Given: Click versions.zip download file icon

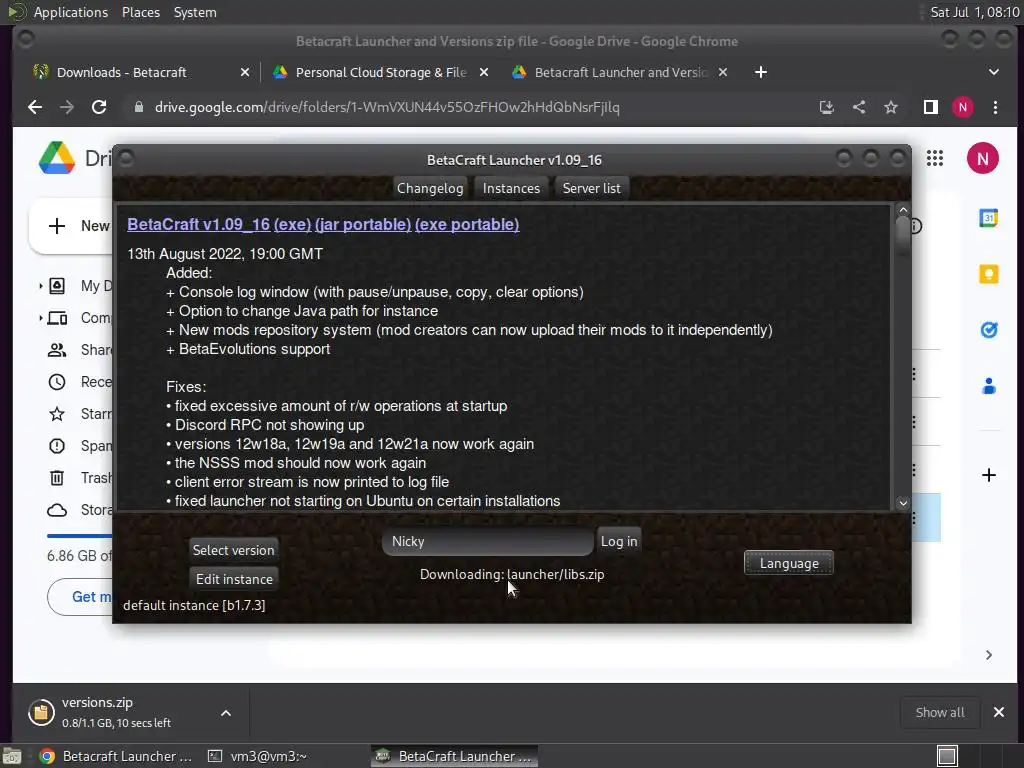Looking at the screenshot, I should point(41,712).
